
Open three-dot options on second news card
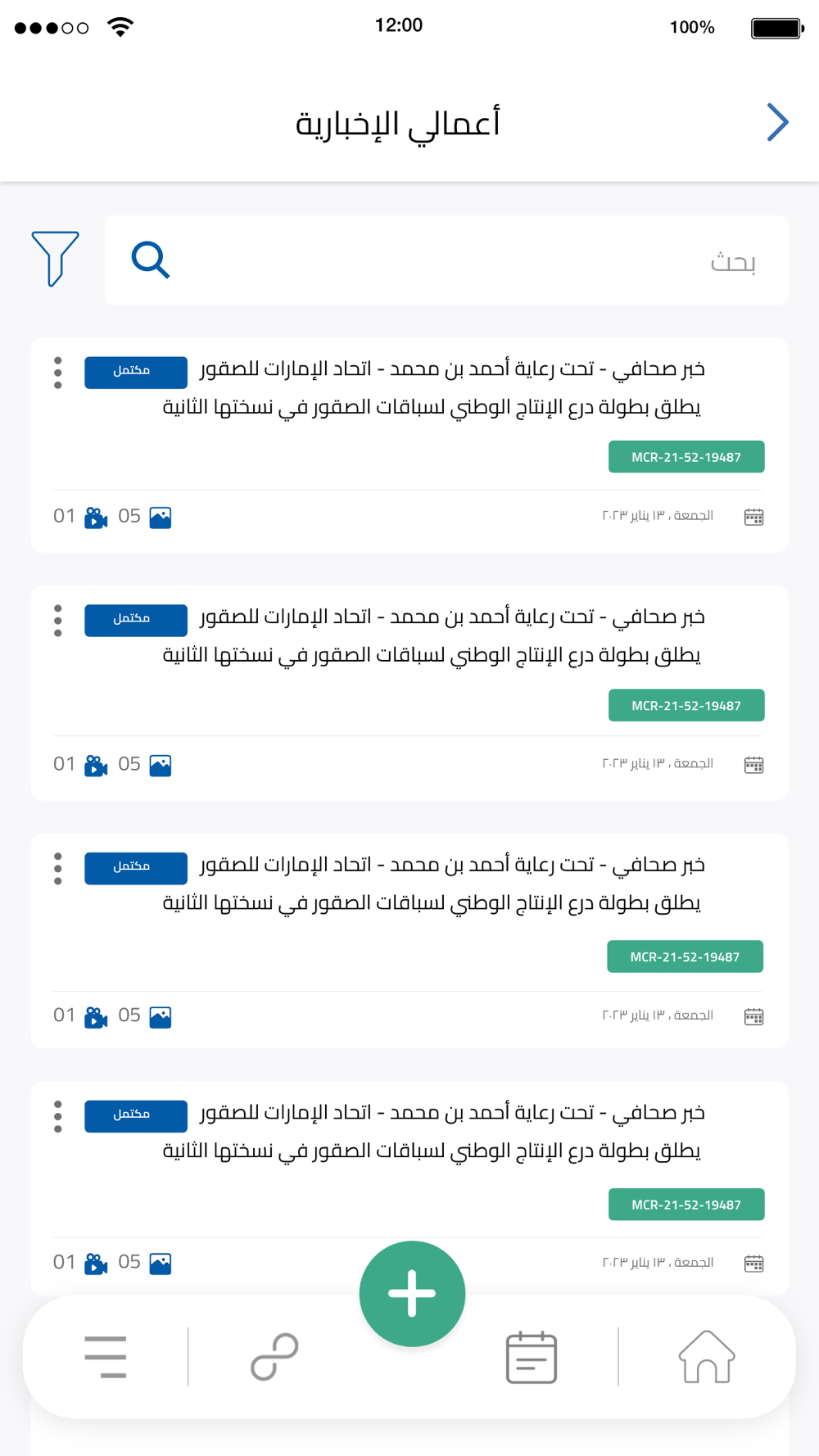pyautogui.click(x=58, y=621)
